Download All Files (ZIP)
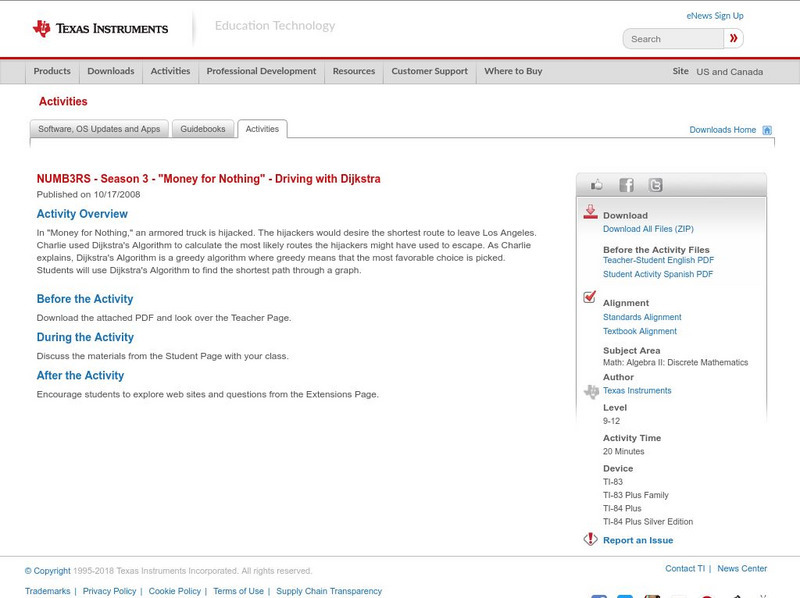Image resolution: width=800 pixels, height=598 pixels. 648,229
